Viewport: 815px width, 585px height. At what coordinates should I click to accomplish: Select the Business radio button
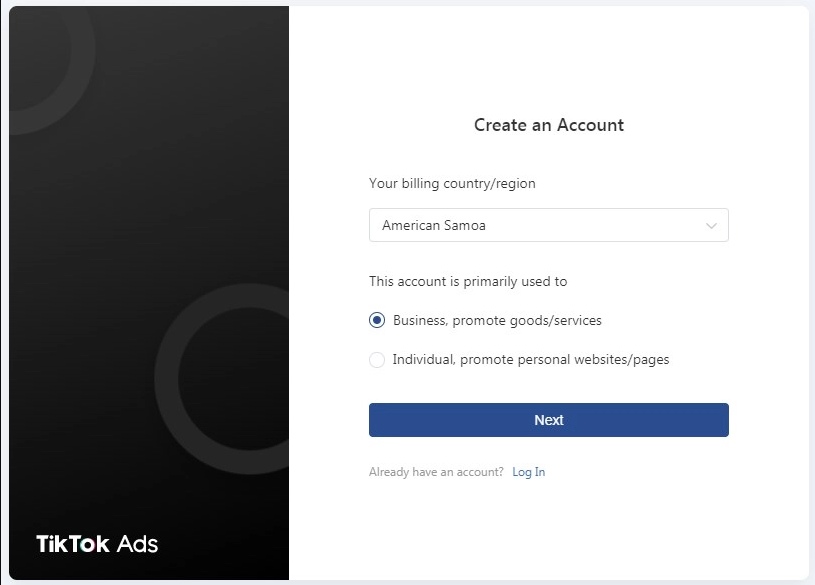[377, 320]
